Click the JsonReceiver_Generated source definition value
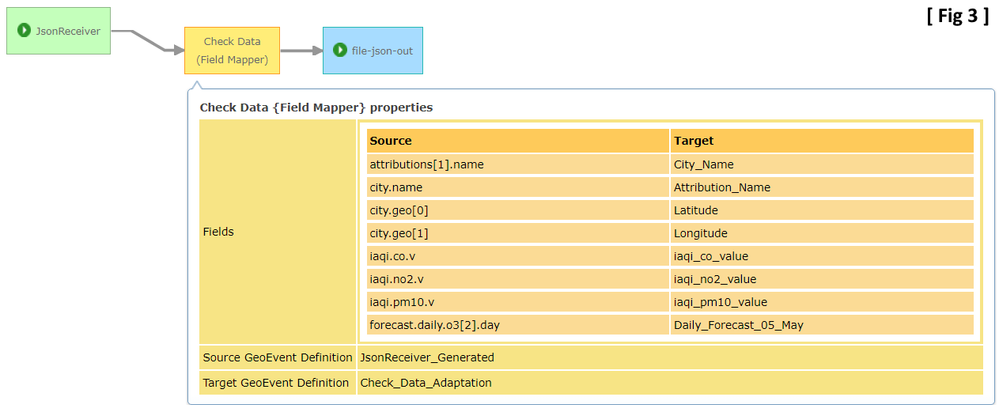 click(427, 357)
